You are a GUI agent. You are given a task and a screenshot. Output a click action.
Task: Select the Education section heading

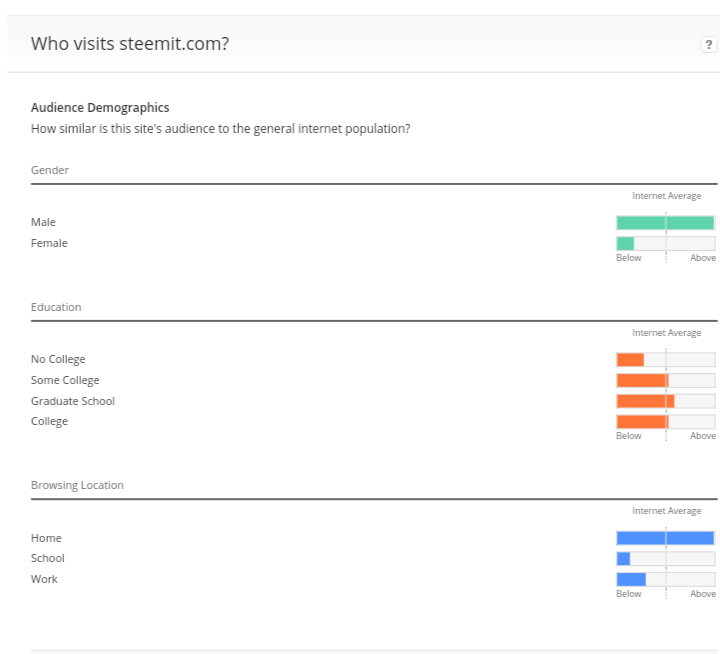(x=56, y=307)
